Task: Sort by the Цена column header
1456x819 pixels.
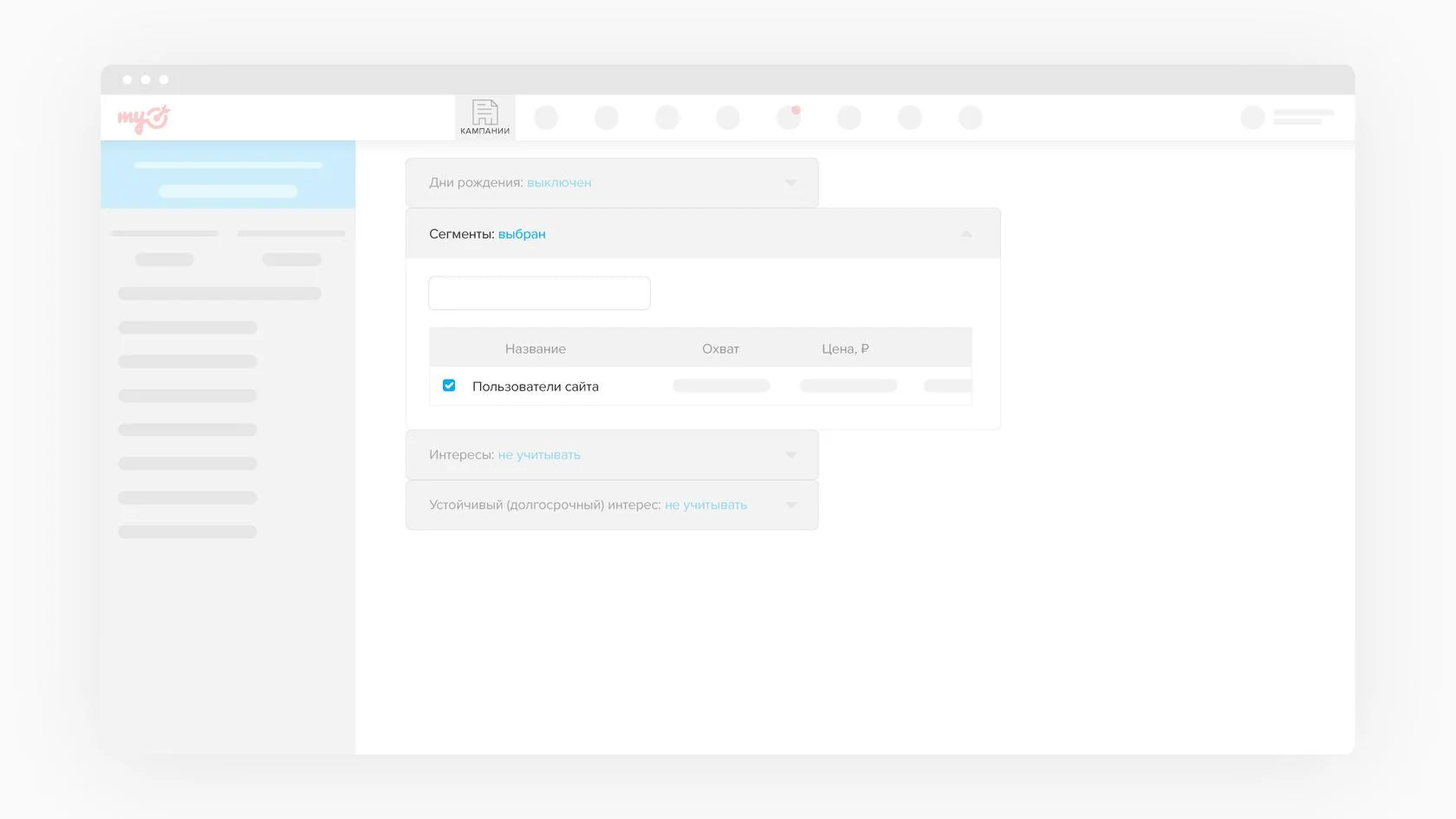Action: pos(844,348)
